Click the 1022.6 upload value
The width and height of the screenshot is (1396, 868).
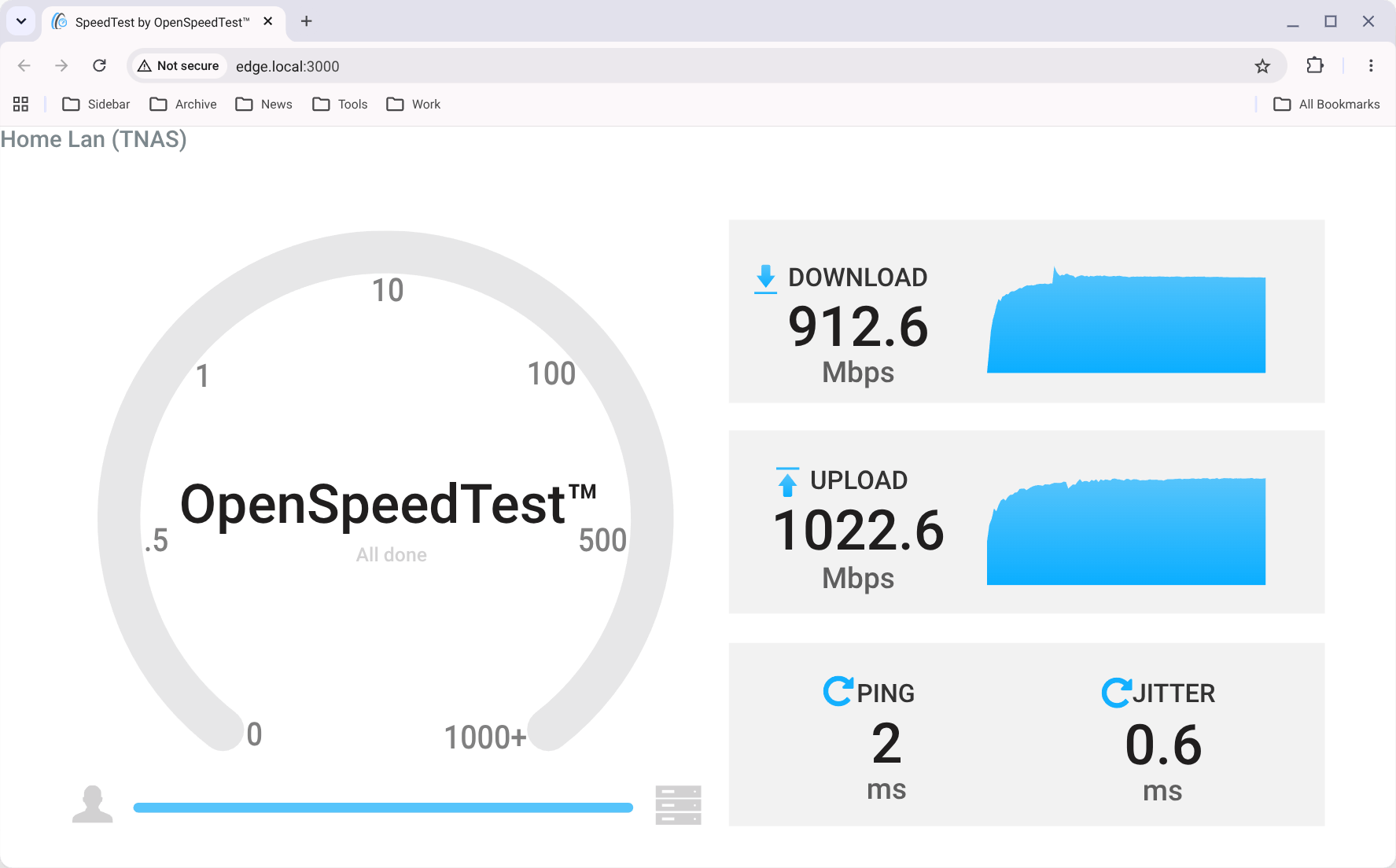[x=858, y=531]
